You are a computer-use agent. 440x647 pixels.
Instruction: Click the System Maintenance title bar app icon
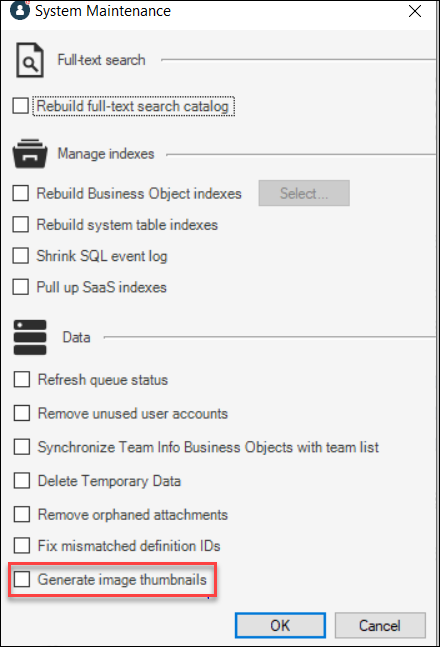tap(19, 9)
